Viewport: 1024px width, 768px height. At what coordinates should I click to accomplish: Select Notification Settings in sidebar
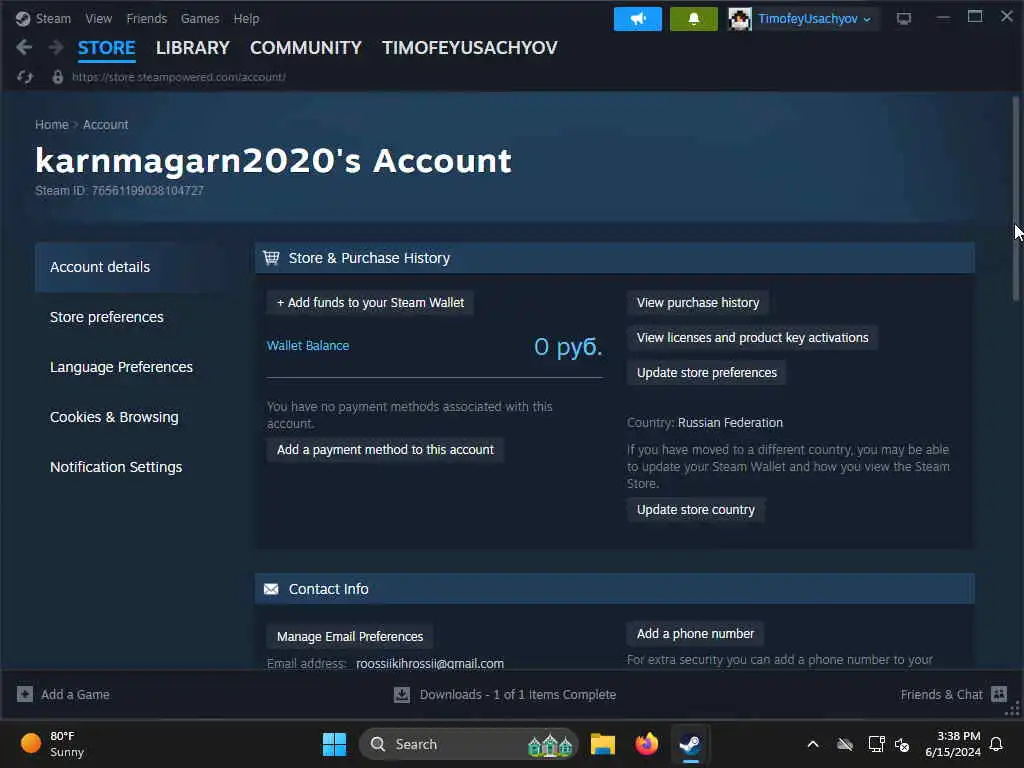(116, 467)
